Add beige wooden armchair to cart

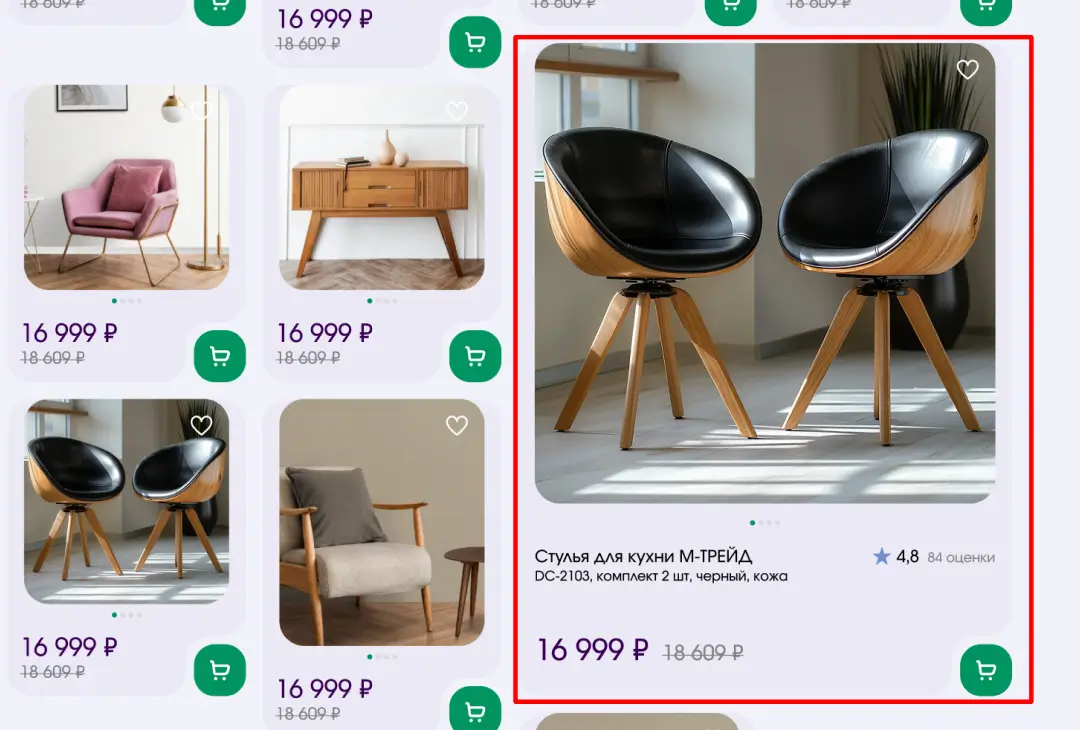point(475,709)
